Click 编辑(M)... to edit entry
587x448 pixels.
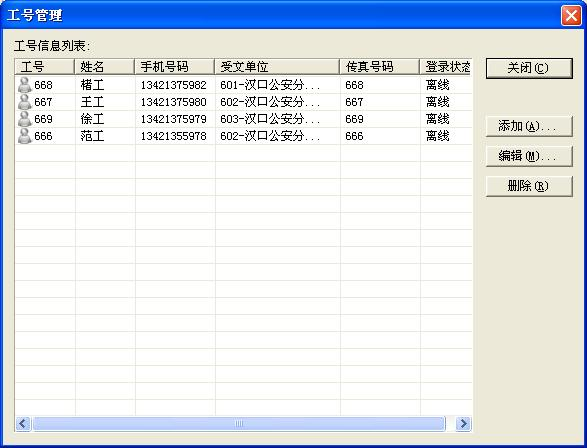[x=529, y=156]
